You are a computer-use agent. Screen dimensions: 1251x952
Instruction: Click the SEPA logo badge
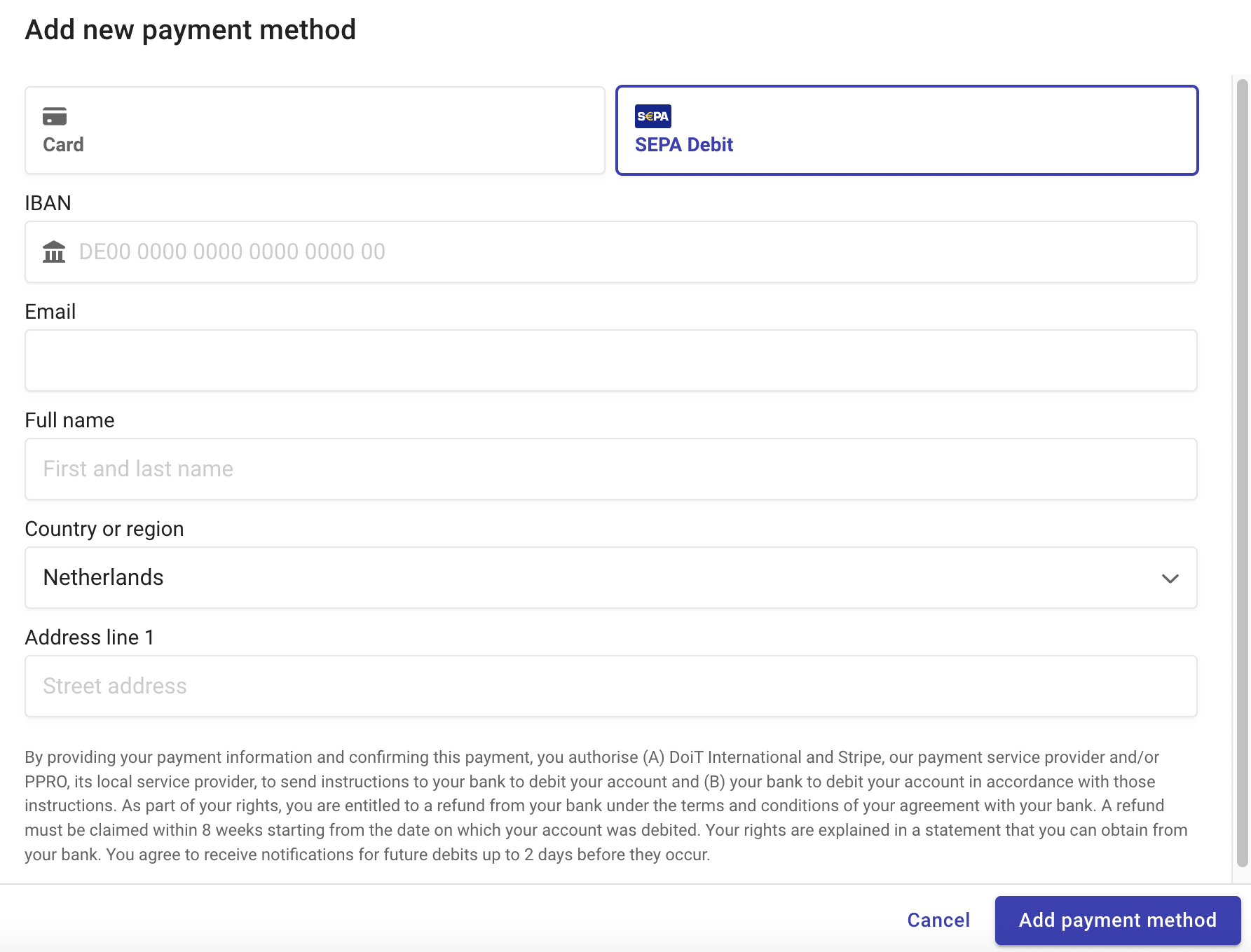click(x=652, y=116)
